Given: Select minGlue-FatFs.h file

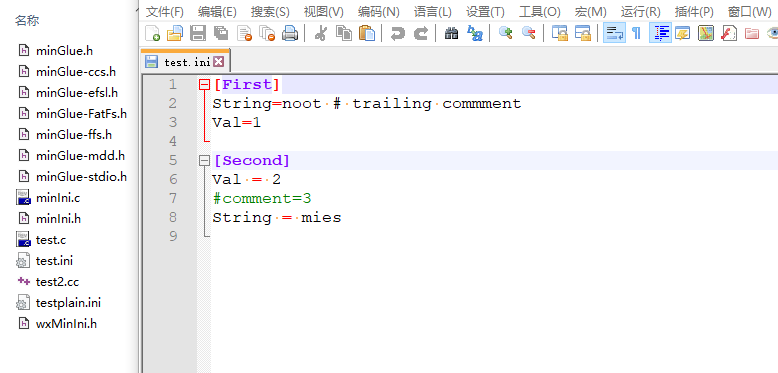Looking at the screenshot, I should point(81,114).
